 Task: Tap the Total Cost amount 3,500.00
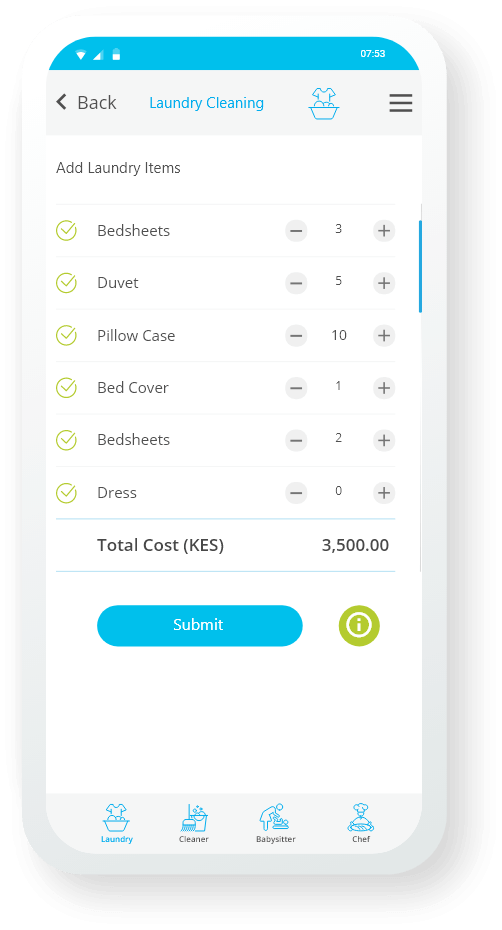click(x=355, y=545)
